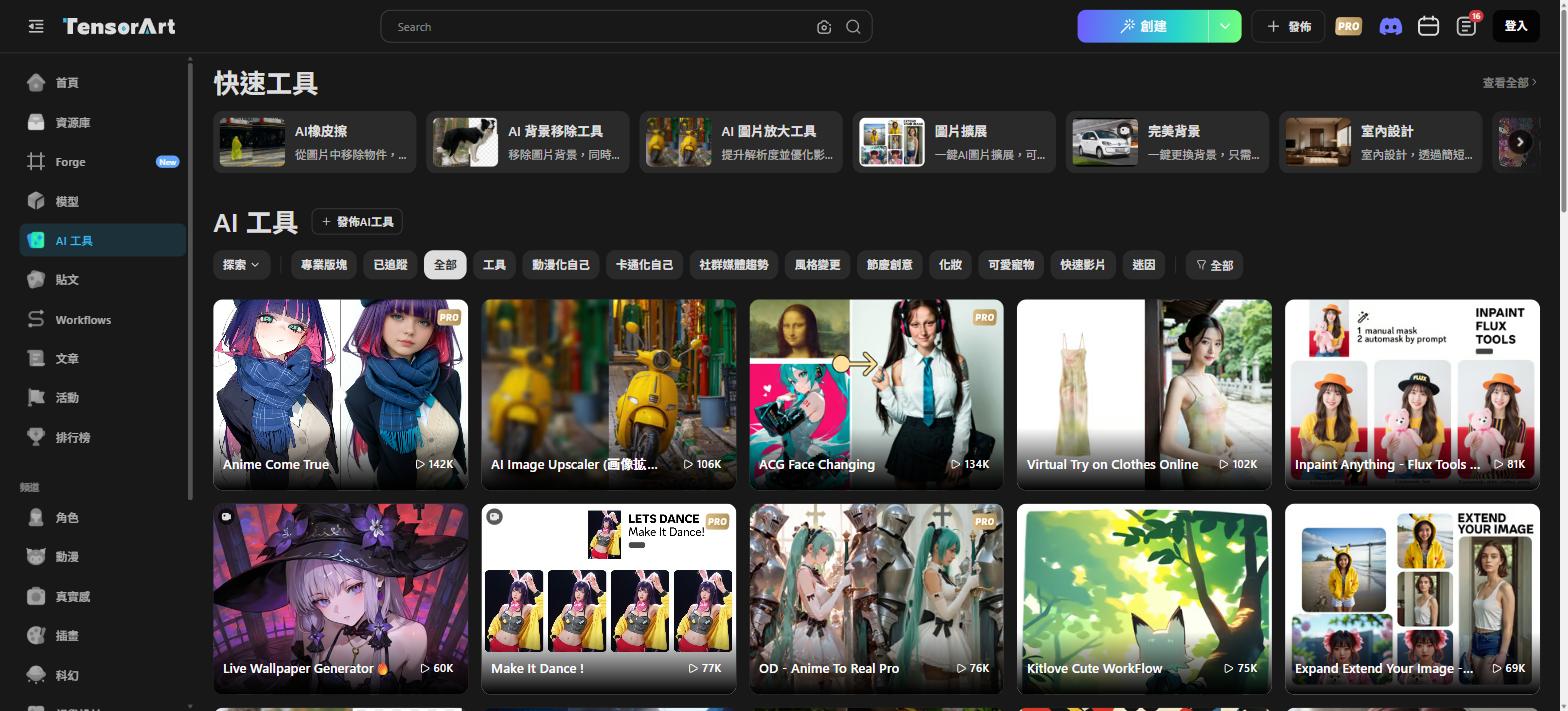Select the 動漫化自己 tab
This screenshot has height=711, width=1568.
[x=560, y=265]
